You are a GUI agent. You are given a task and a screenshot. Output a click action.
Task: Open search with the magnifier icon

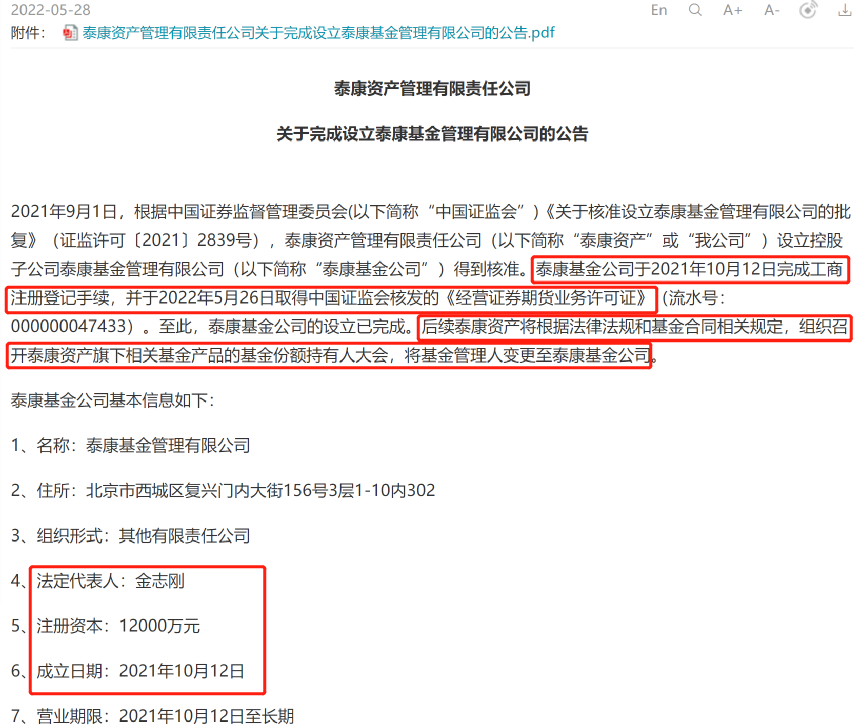click(x=695, y=10)
